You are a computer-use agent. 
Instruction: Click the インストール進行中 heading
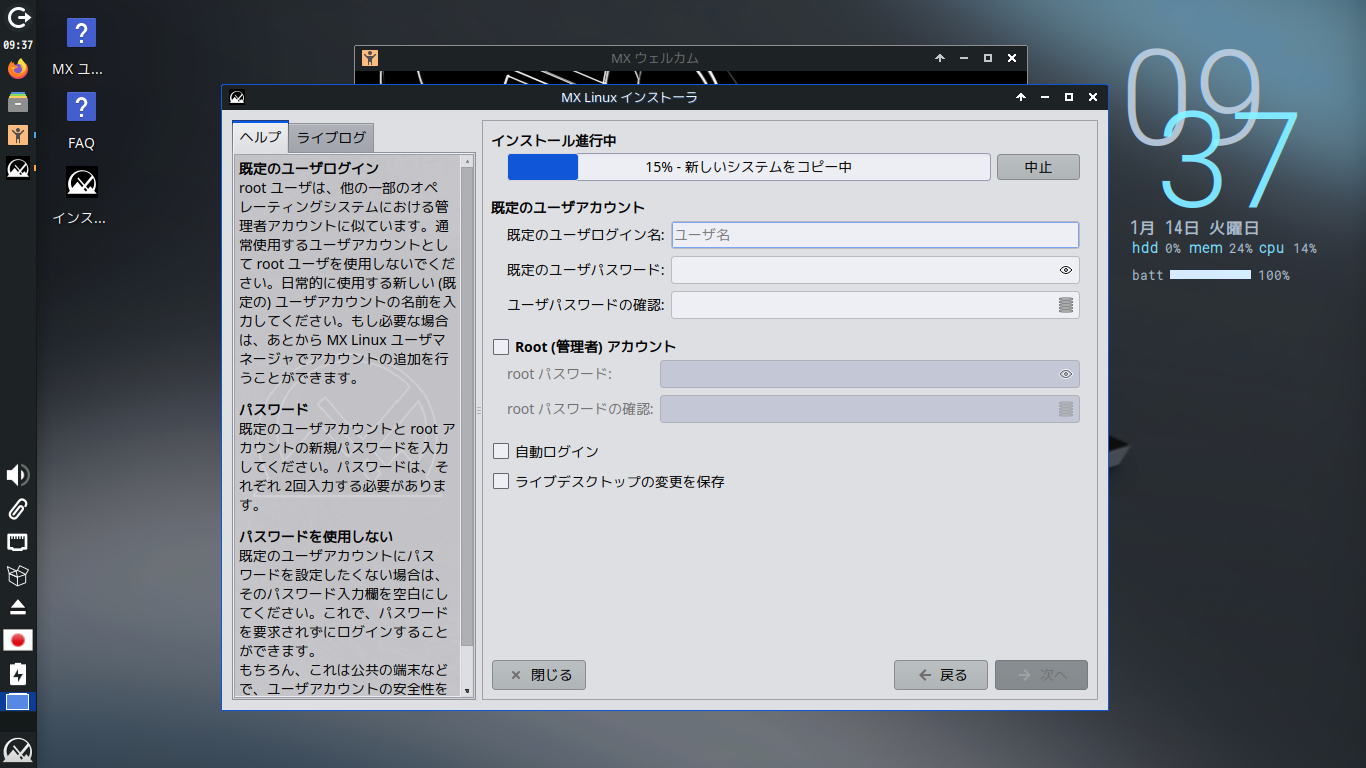[x=553, y=141]
